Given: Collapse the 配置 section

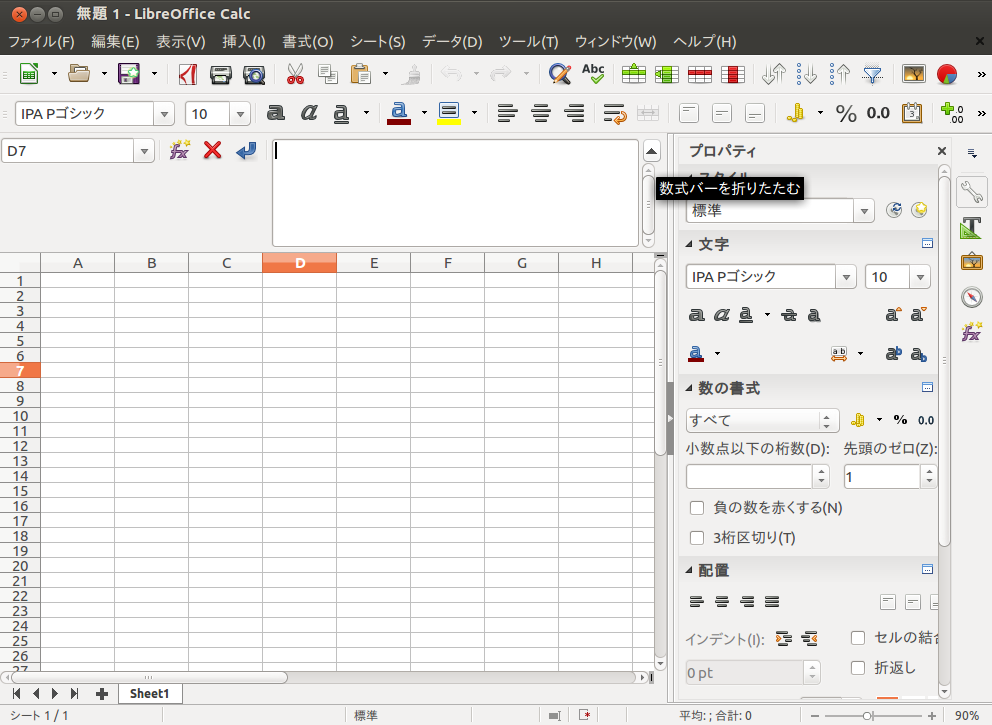Looking at the screenshot, I should pyautogui.click(x=689, y=570).
